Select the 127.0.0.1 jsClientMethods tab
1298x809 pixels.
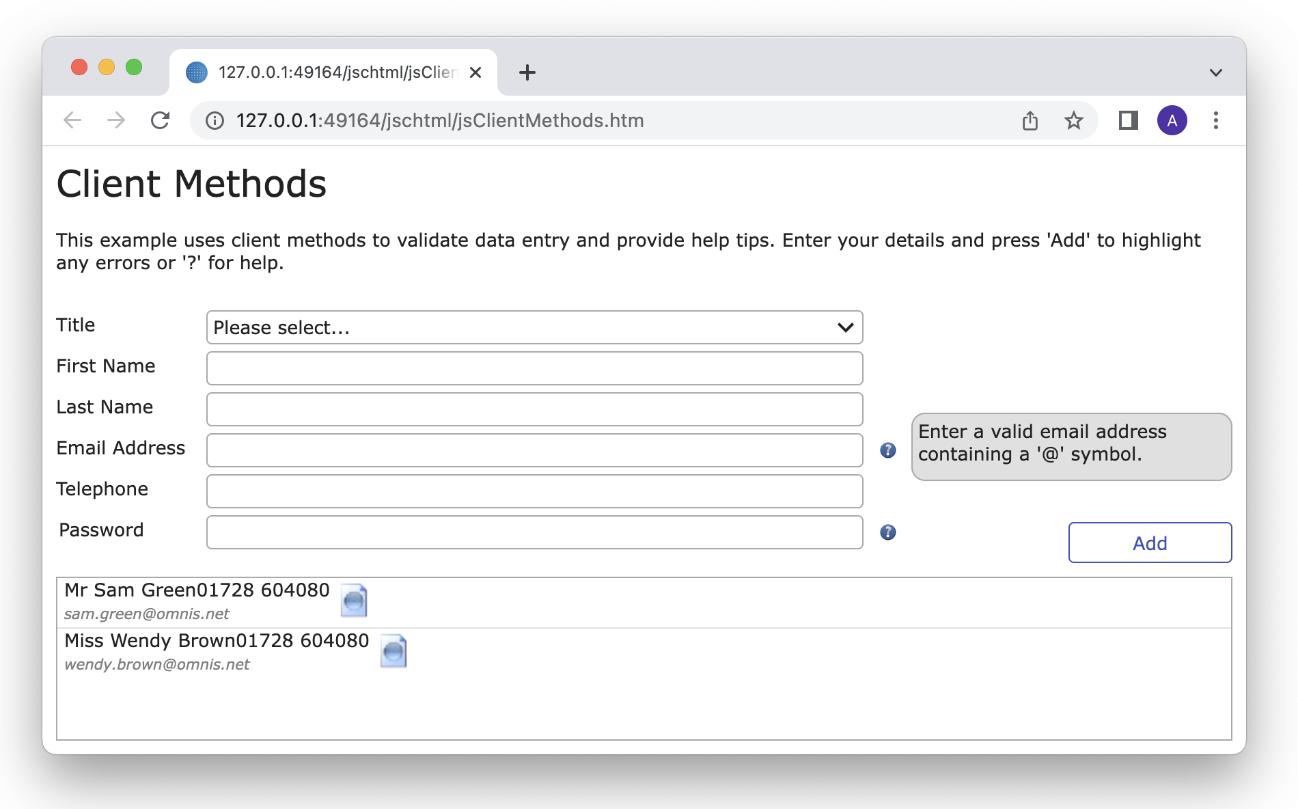pyautogui.click(x=333, y=72)
